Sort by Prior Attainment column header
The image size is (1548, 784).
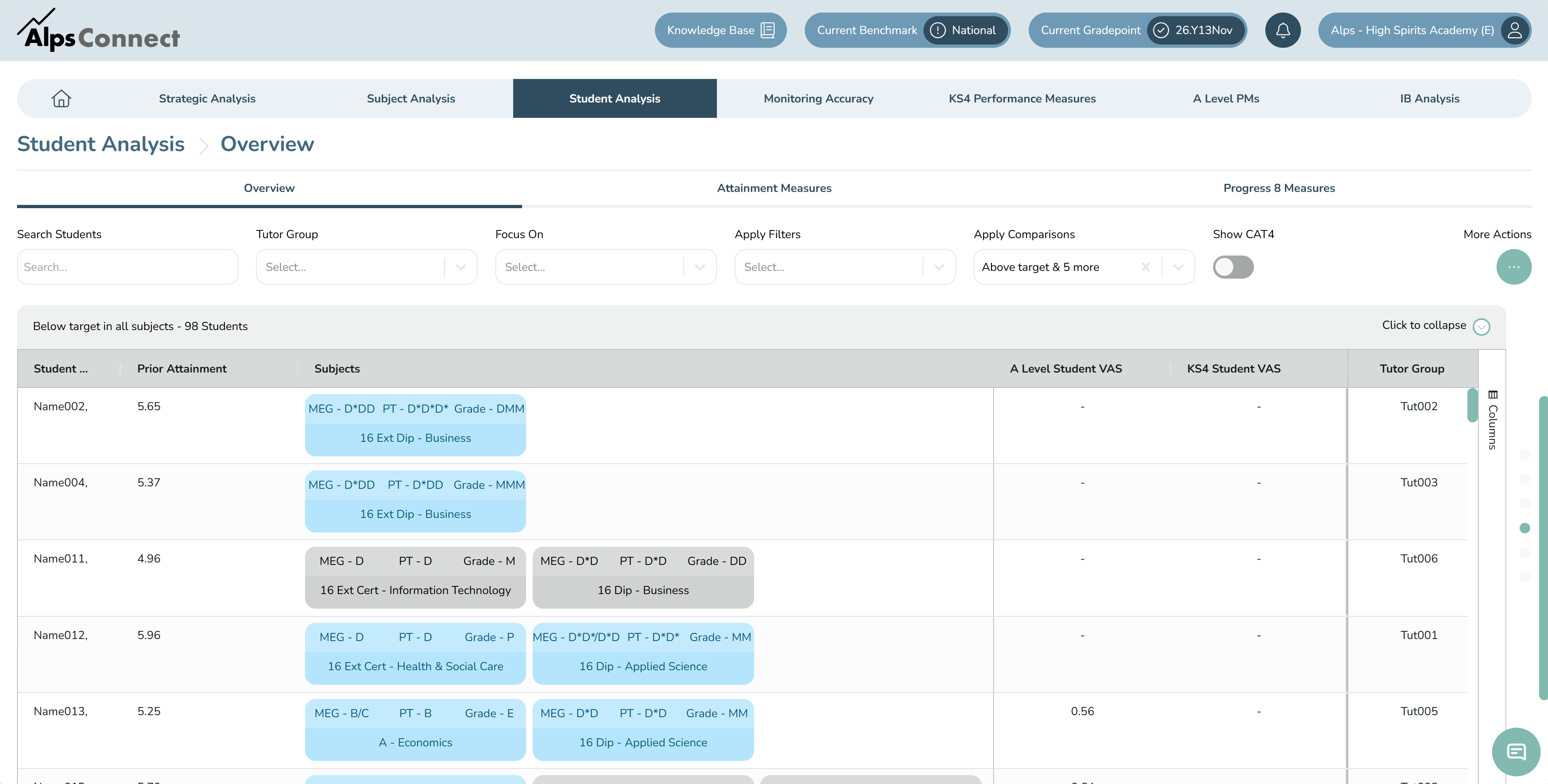click(181, 368)
